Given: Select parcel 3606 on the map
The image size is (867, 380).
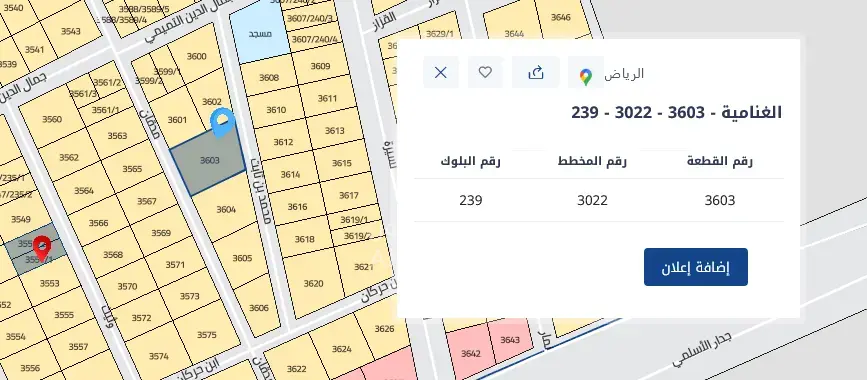Looking at the screenshot, I should pyautogui.click(x=258, y=308).
